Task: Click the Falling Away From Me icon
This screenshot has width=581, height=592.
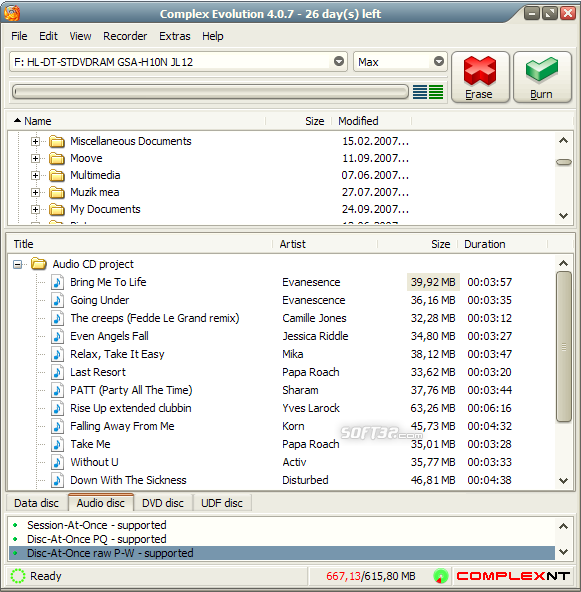Action: point(57,426)
